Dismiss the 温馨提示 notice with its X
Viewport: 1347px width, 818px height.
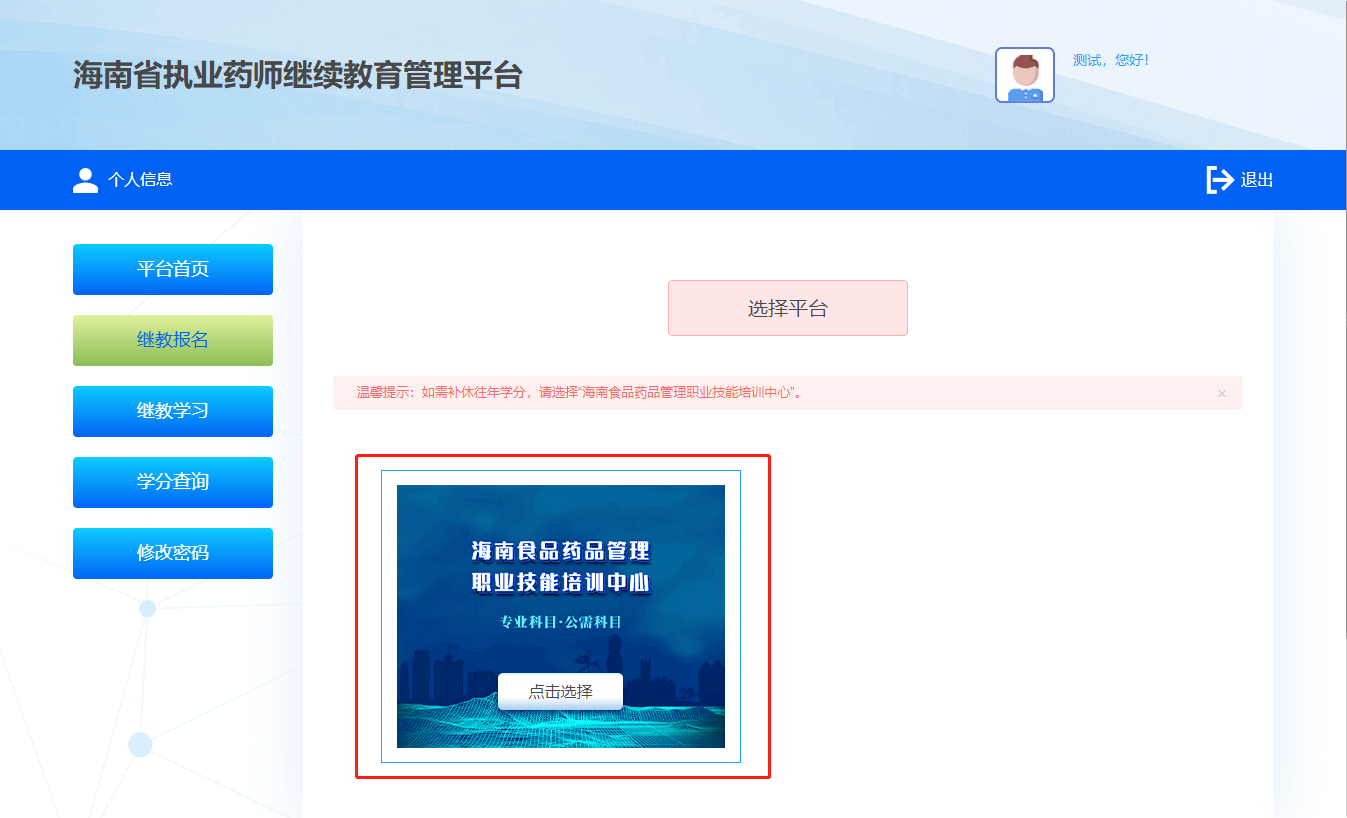tap(1221, 393)
